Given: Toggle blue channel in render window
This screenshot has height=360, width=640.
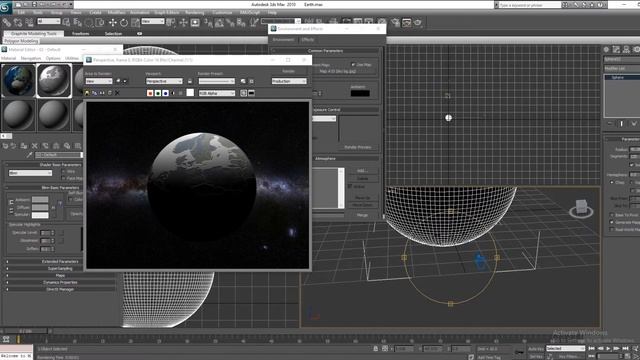Looking at the screenshot, I should pyautogui.click(x=165, y=93).
